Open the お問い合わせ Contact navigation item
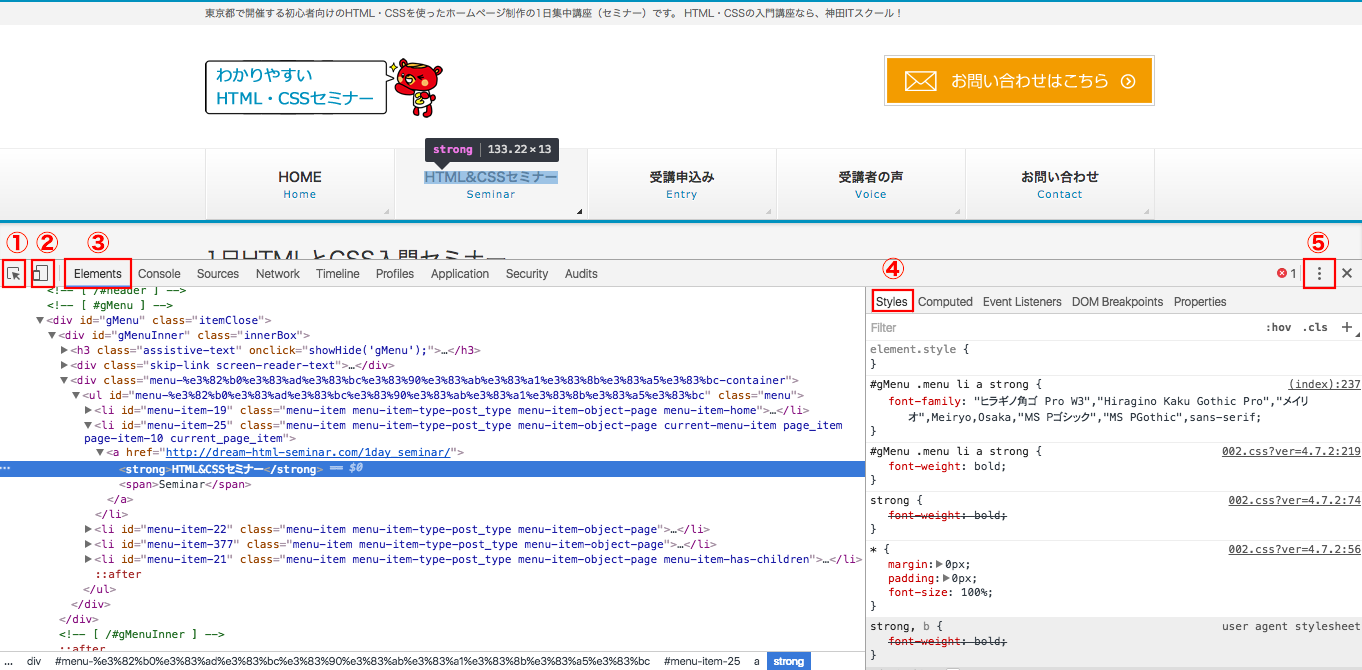 point(1060,184)
